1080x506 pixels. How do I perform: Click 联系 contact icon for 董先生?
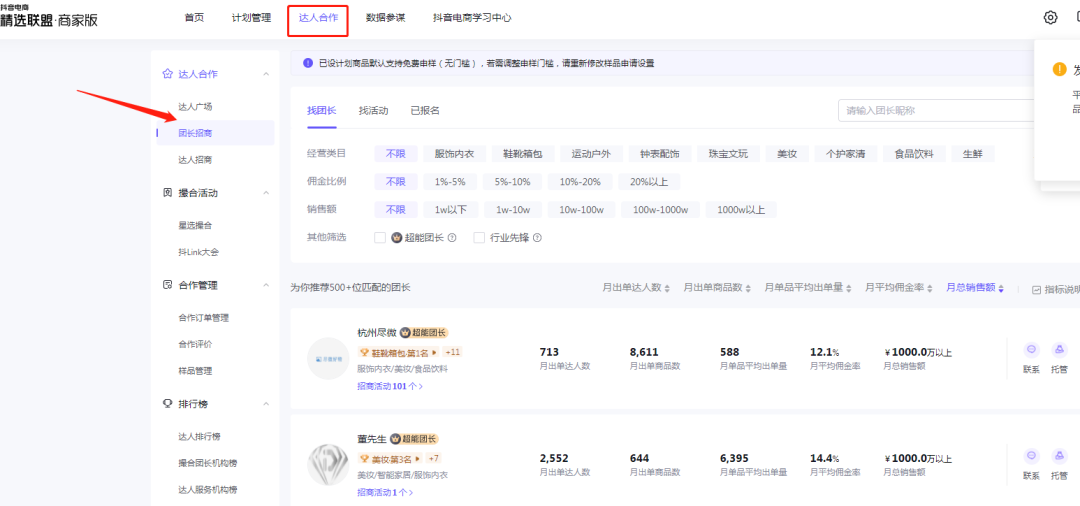click(1031, 456)
